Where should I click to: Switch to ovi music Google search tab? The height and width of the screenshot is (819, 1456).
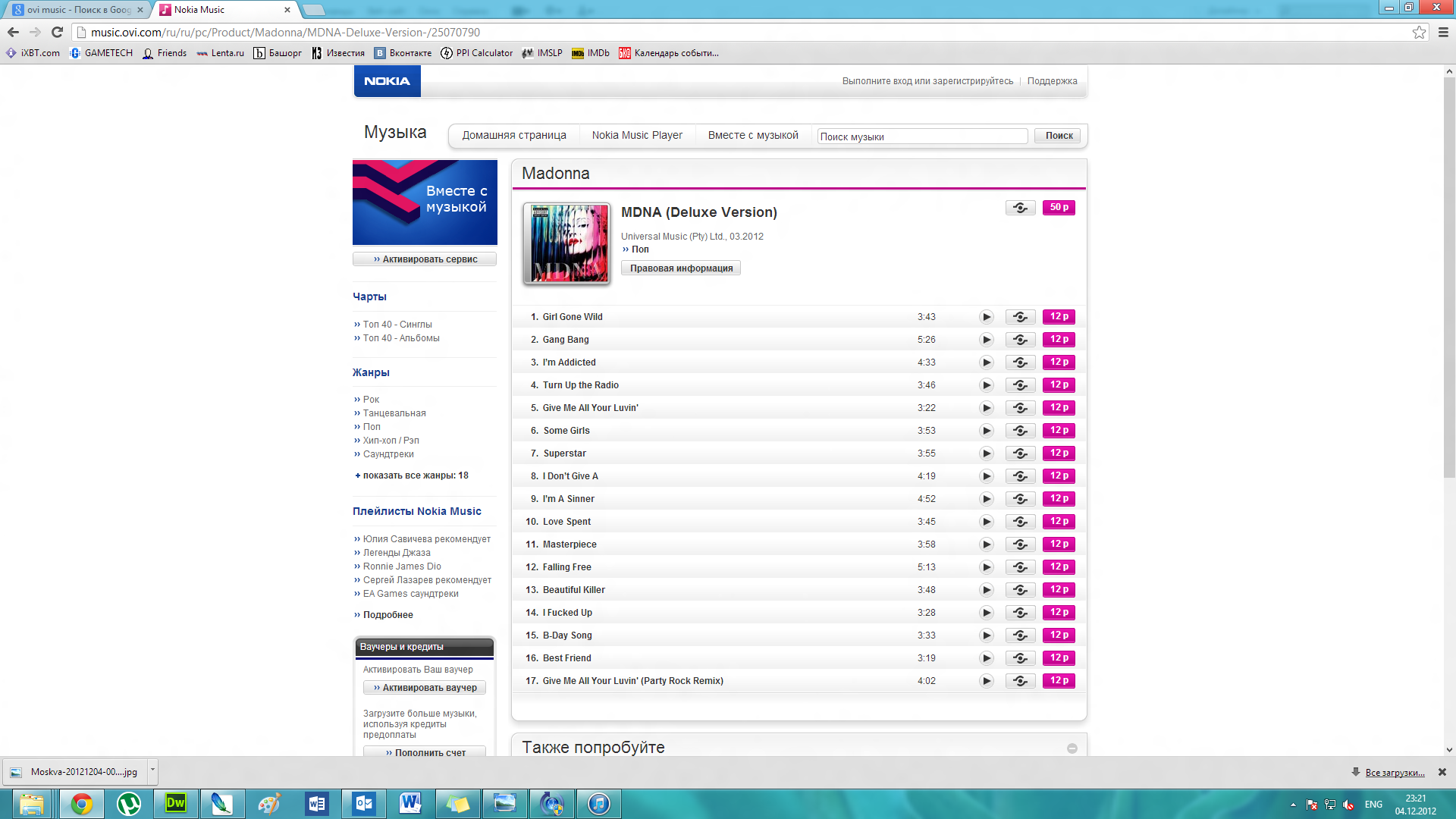click(x=76, y=10)
